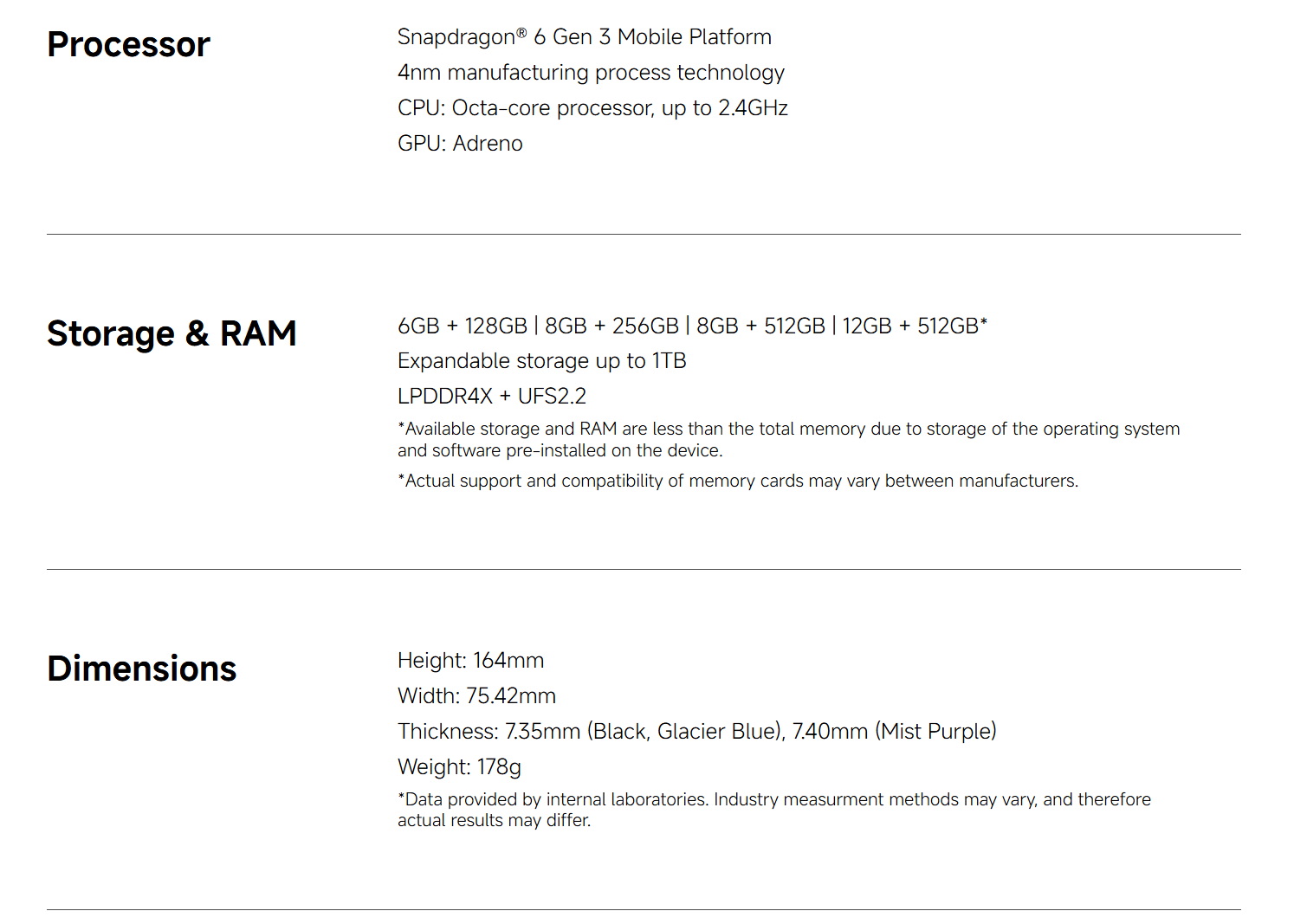The image size is (1294, 924).
Task: Click the Processor section heading
Action: pos(128,45)
